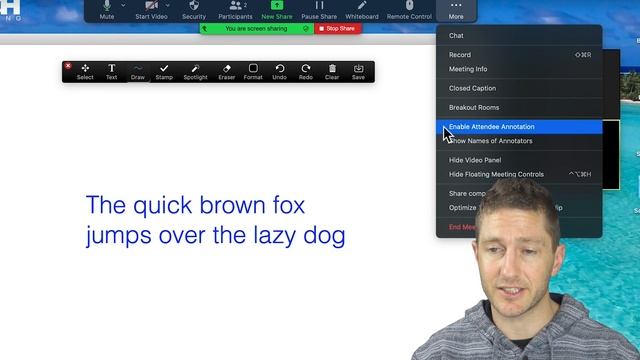This screenshot has height=360, width=640.
Task: Select Hide Video Panel
Action: (519, 160)
